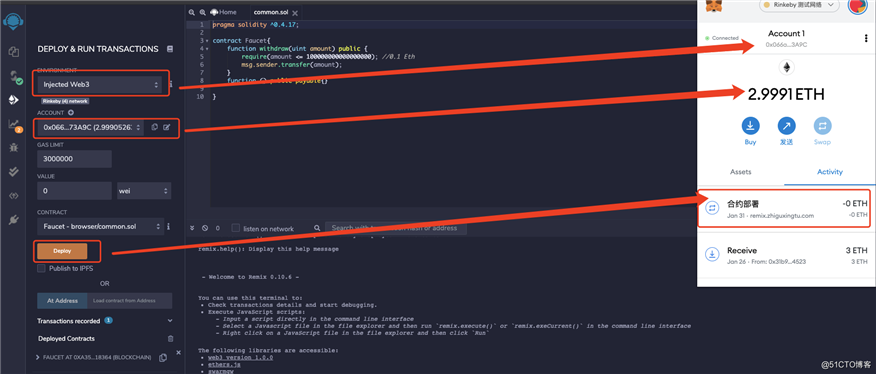Open the 合约部署 contract deployment activity entry
876x374 pixels.
click(787, 209)
